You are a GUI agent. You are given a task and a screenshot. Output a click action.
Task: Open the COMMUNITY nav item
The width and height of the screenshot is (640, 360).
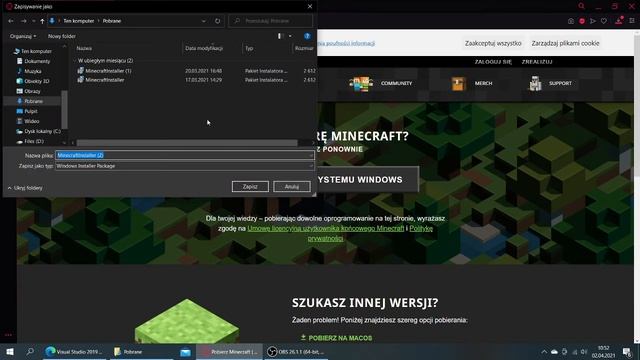click(x=380, y=83)
